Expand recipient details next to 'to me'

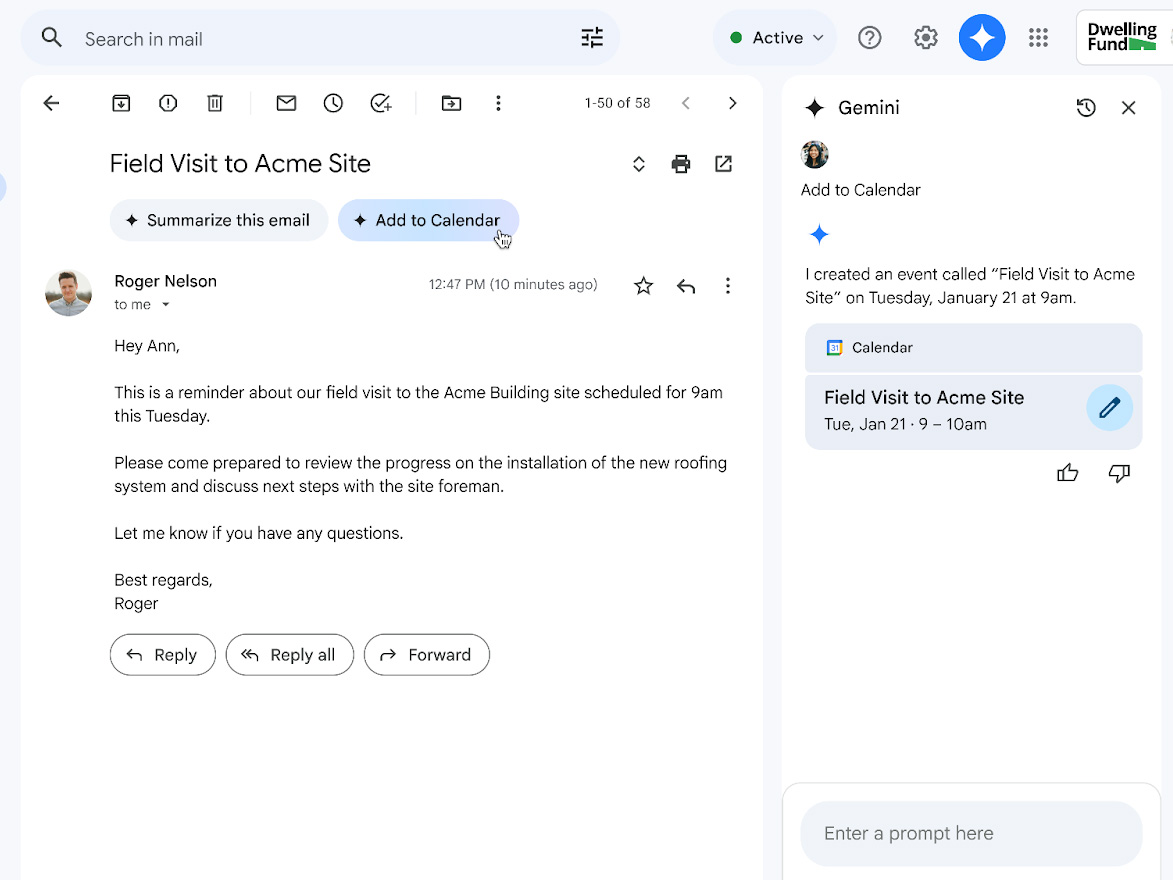click(x=166, y=305)
